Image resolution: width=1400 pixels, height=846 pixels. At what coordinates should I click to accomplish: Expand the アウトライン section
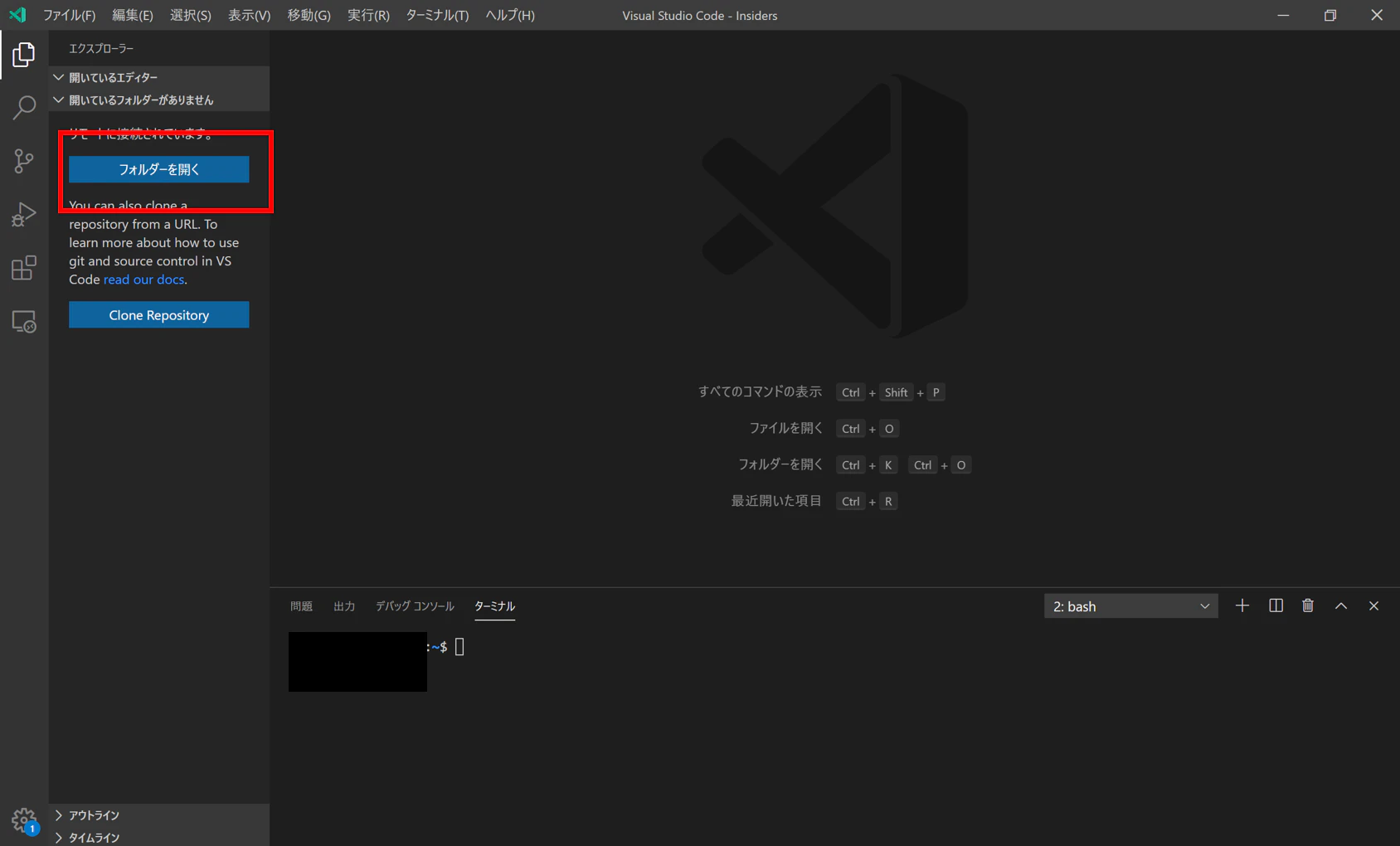click(159, 814)
